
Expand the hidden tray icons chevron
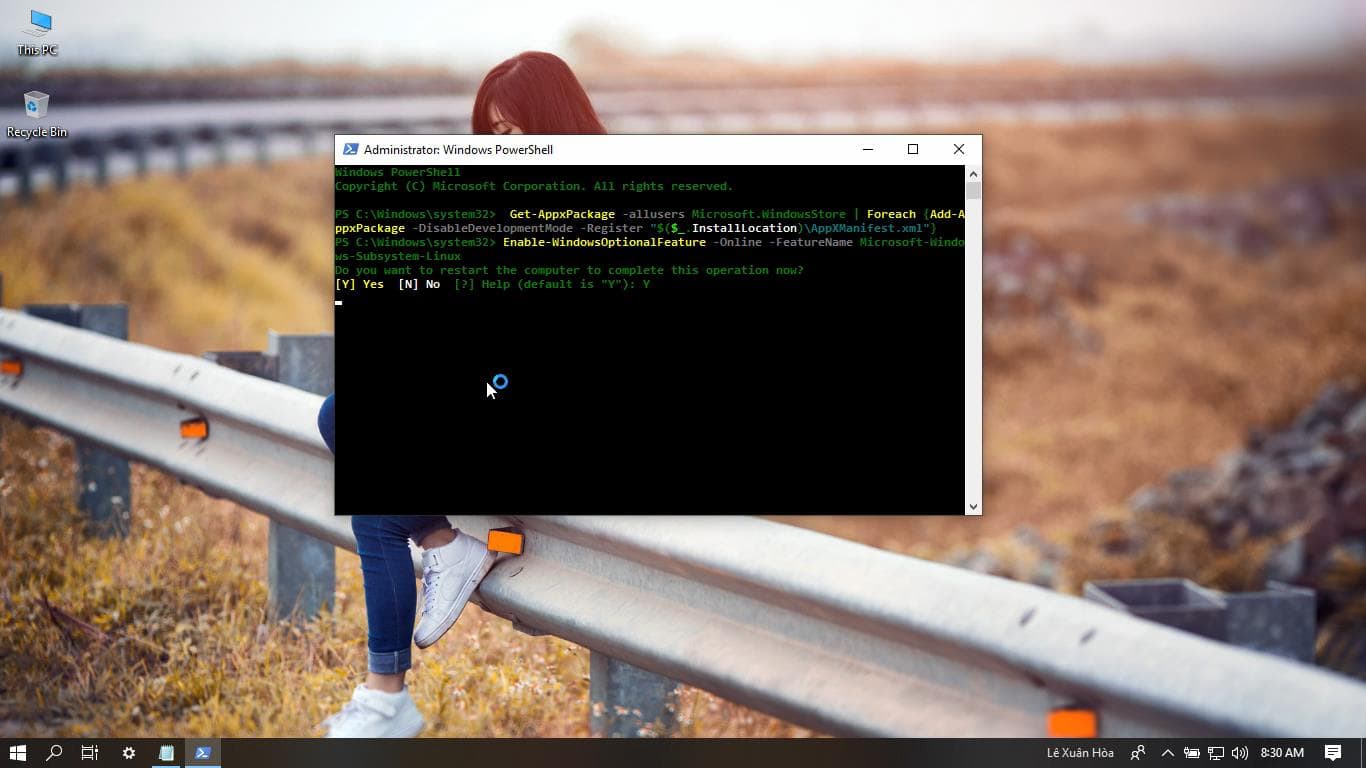point(1166,752)
